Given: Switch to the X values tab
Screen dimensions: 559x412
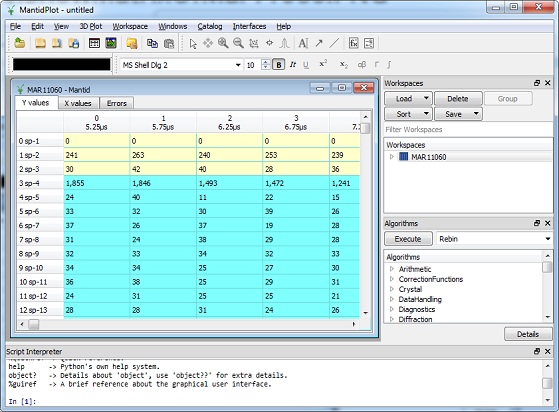Looking at the screenshot, I should coord(78,103).
